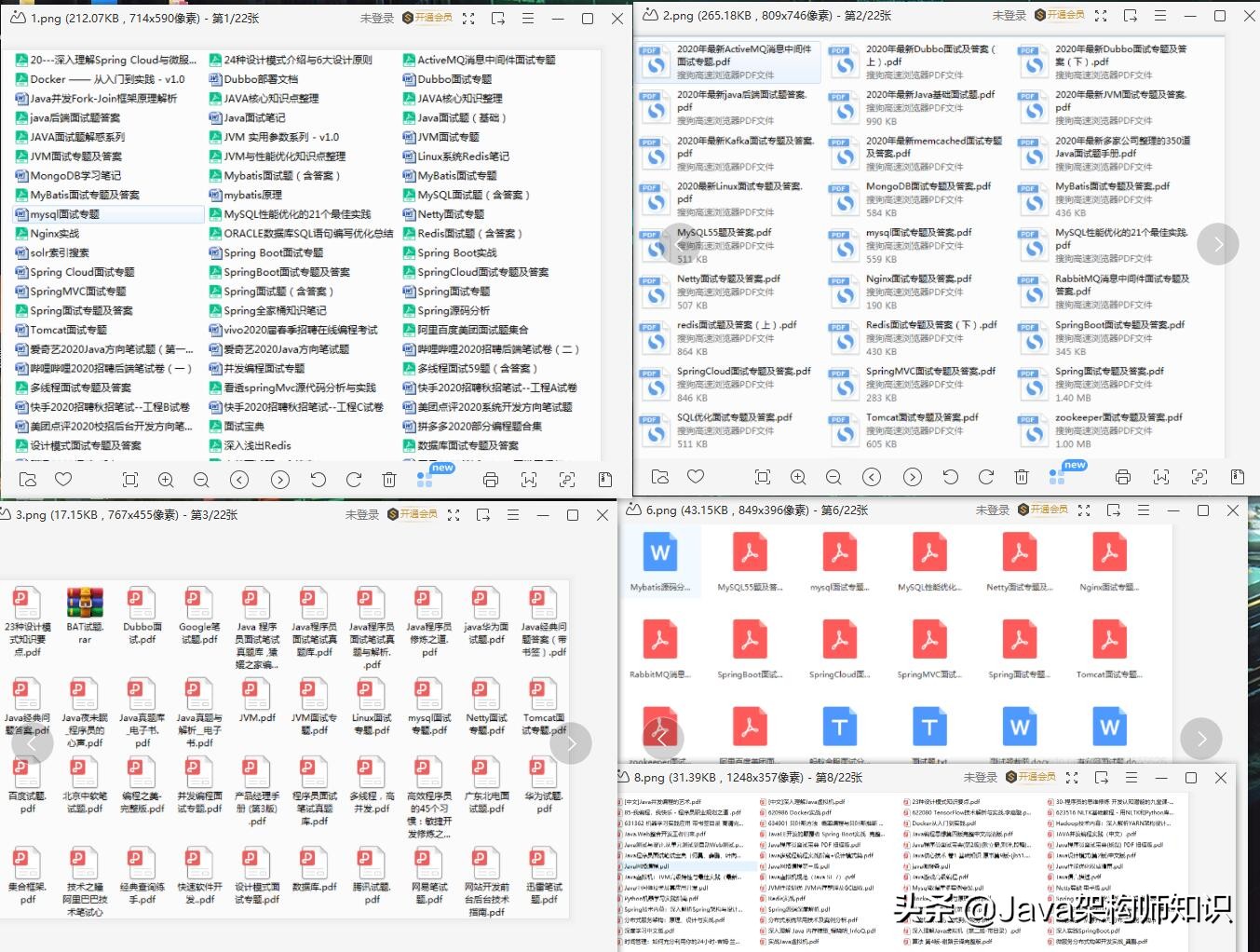Previous image circle arrow in 1.png toolbar

coord(239,480)
